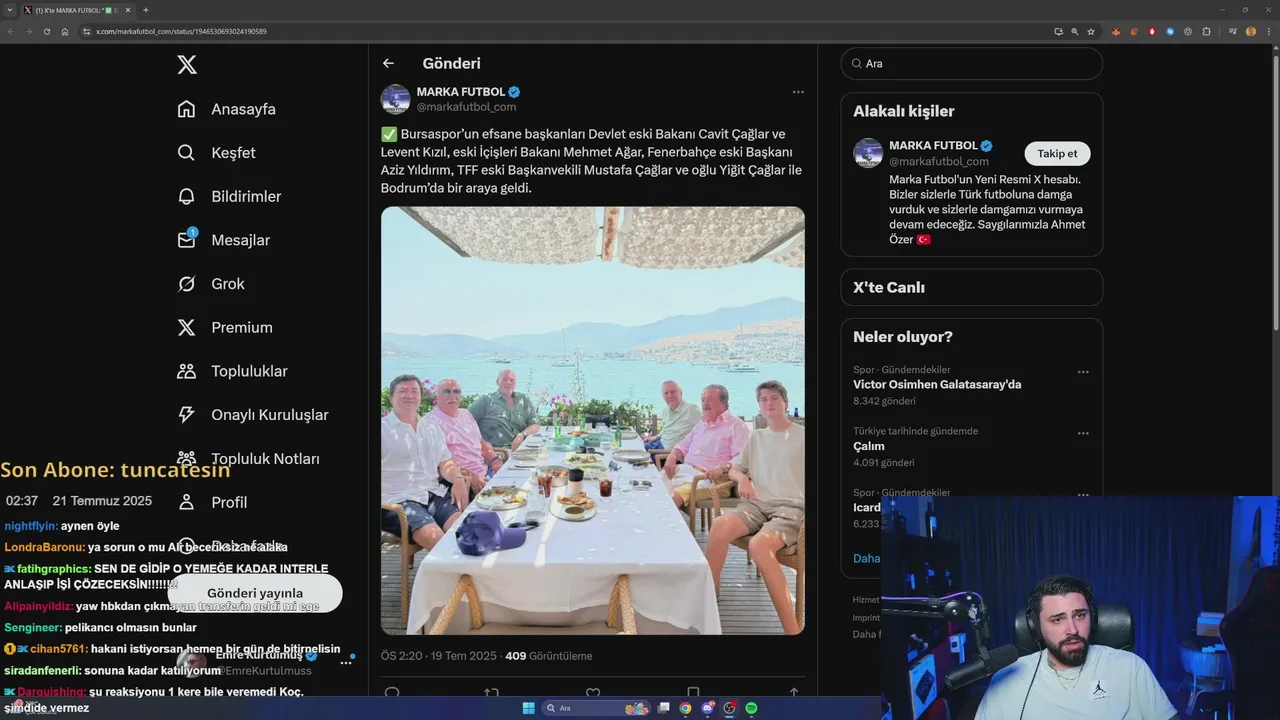Click the browser forward arrow
This screenshot has height=720, width=1280.
29,31
